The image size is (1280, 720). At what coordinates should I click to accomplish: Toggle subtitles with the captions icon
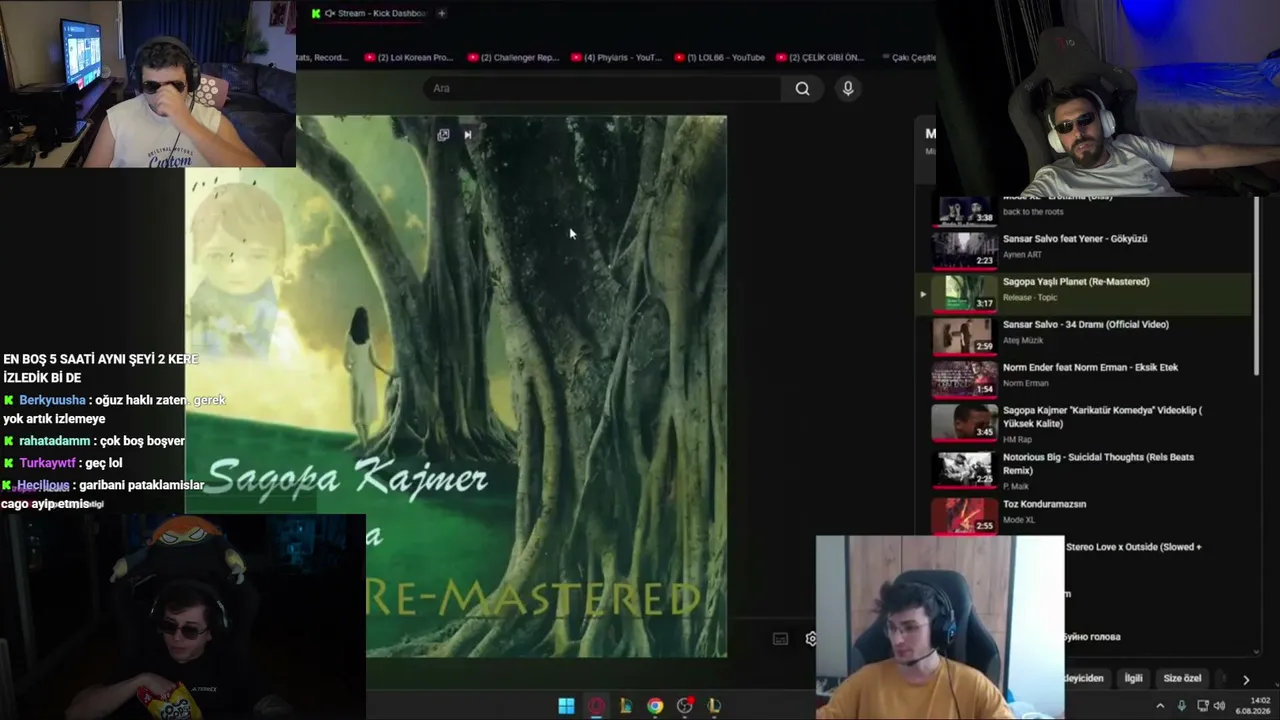coord(781,638)
